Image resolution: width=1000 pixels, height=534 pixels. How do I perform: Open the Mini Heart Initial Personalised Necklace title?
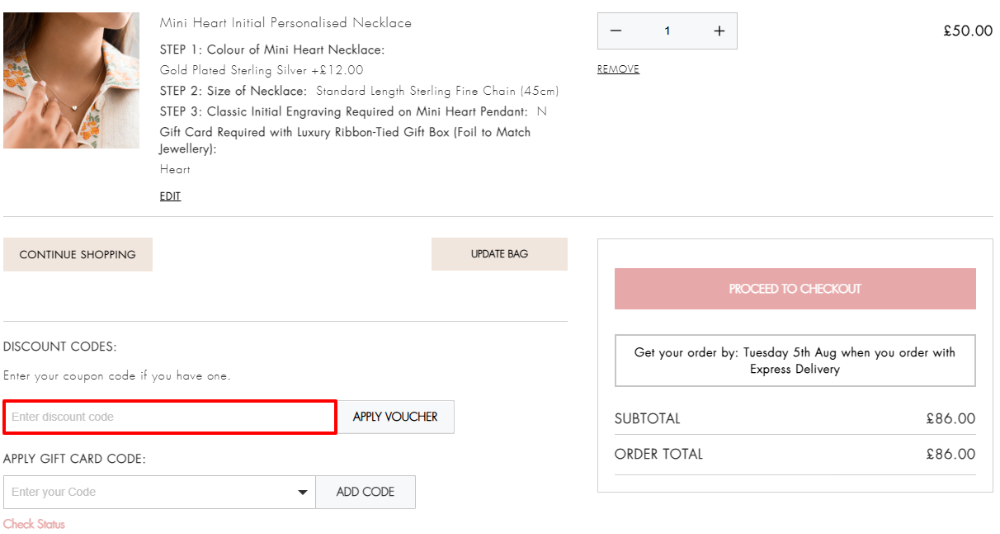coord(285,23)
